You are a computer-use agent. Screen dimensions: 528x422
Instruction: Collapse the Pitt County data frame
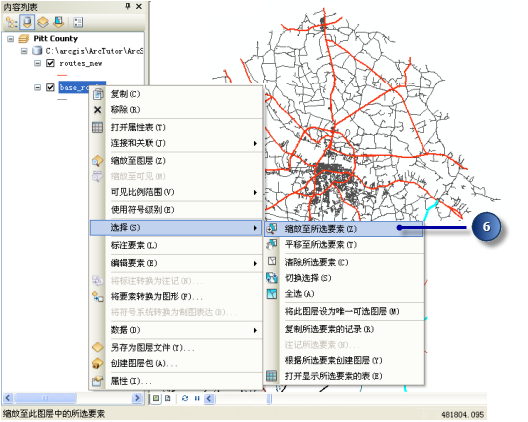click(11, 39)
